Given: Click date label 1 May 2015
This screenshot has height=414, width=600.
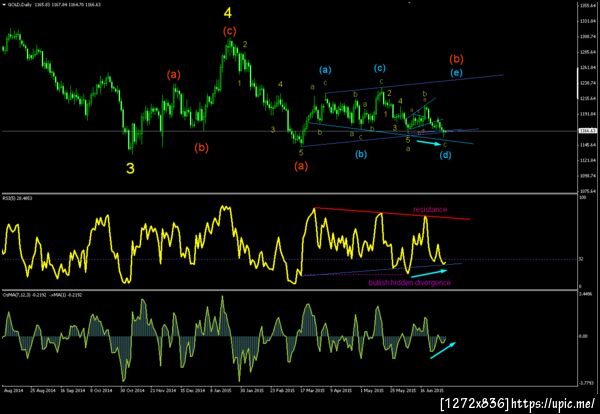Looking at the screenshot, I should [x=372, y=391].
